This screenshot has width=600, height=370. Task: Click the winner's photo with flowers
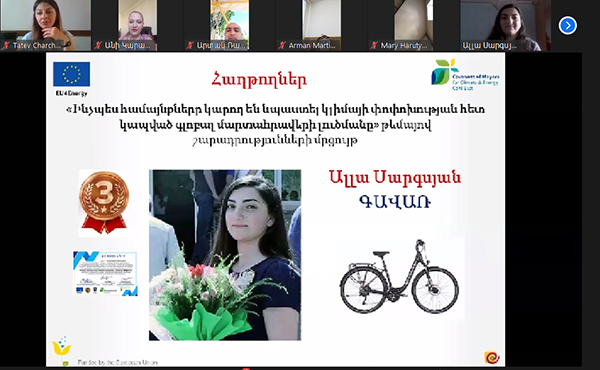(x=225, y=255)
